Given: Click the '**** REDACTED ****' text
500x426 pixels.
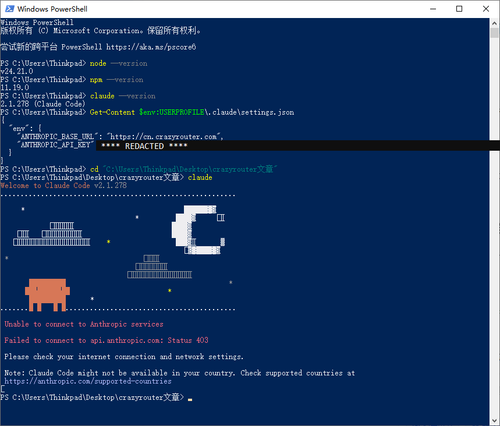Looking at the screenshot, I should pos(144,146).
